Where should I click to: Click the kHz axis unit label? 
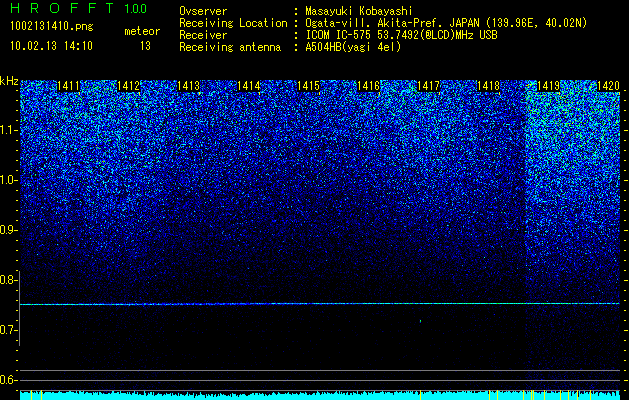pyautogui.click(x=9, y=81)
